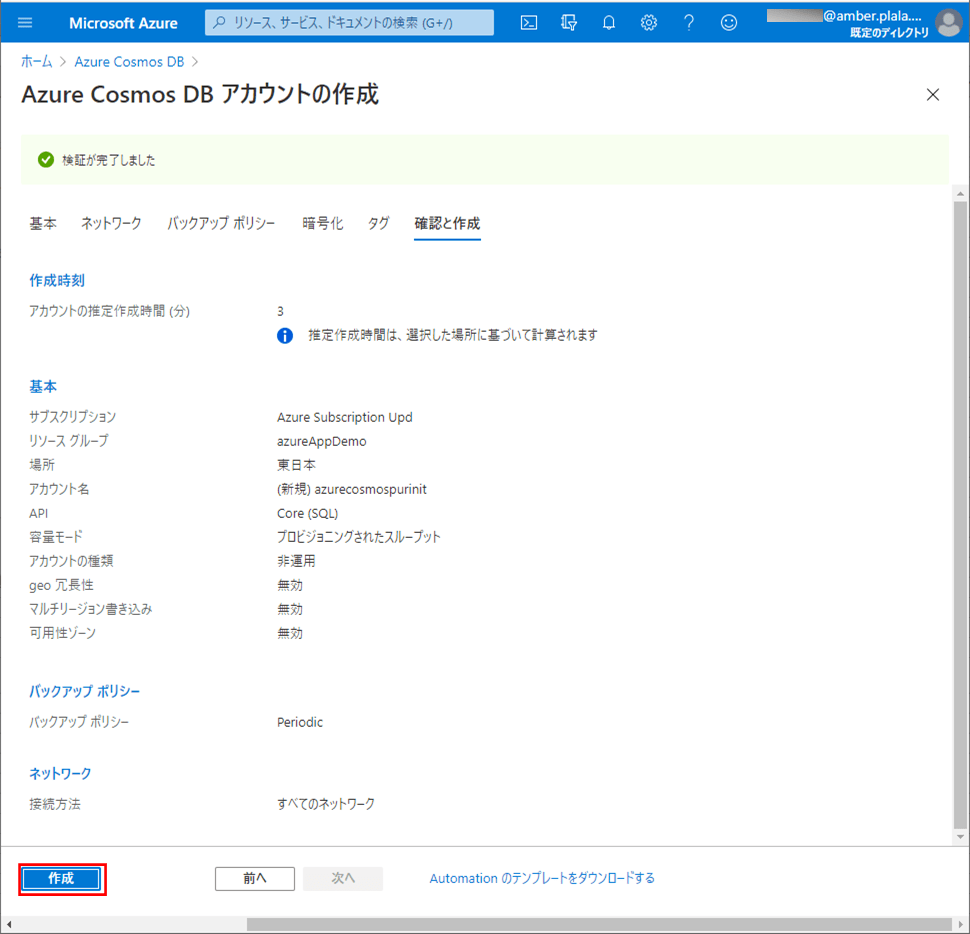970x934 pixels.
Task: Click the resource group value azureAppDemo
Action: [322, 442]
